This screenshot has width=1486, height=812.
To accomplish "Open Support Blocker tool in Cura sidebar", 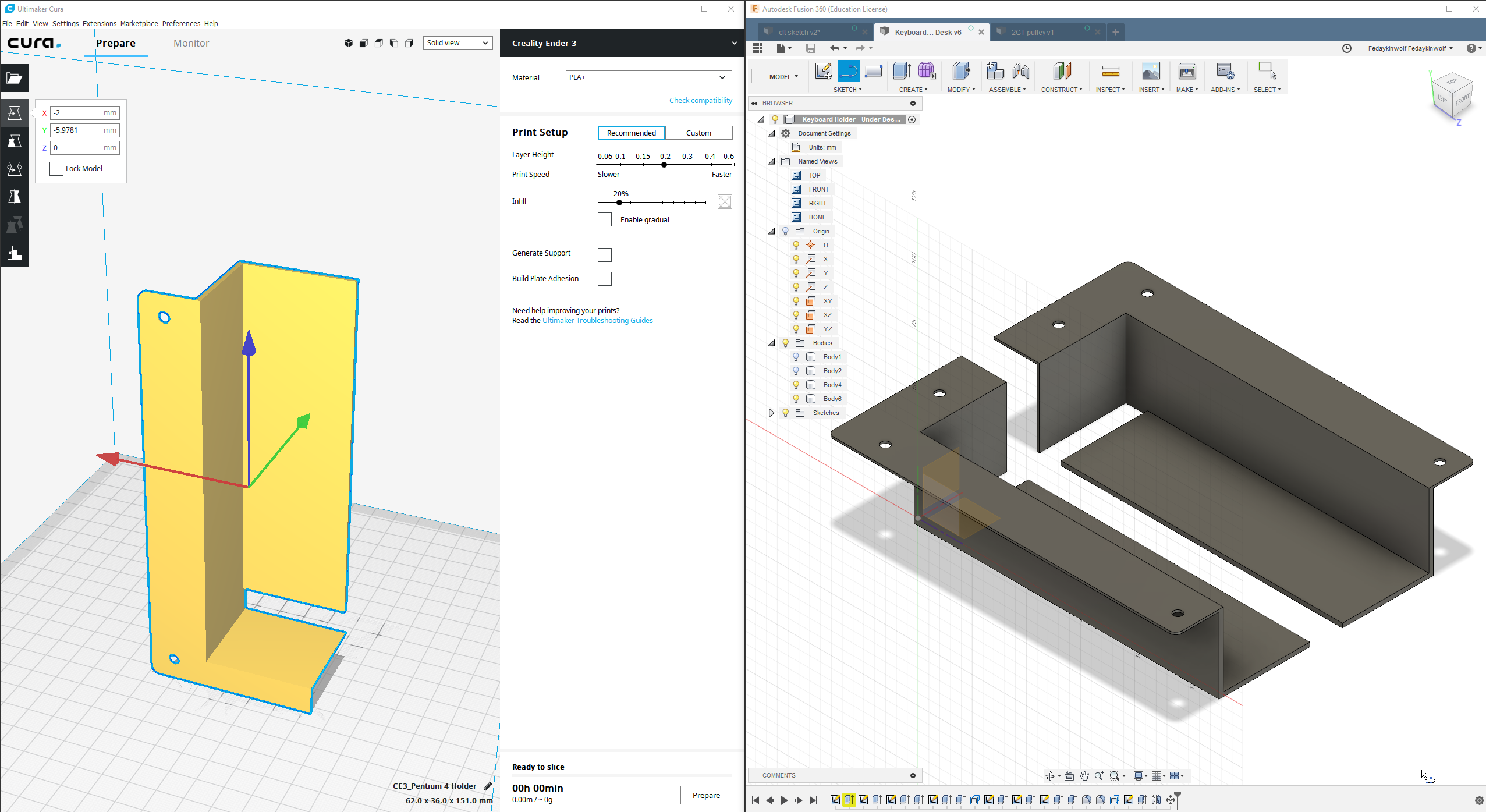I will tap(15, 253).
